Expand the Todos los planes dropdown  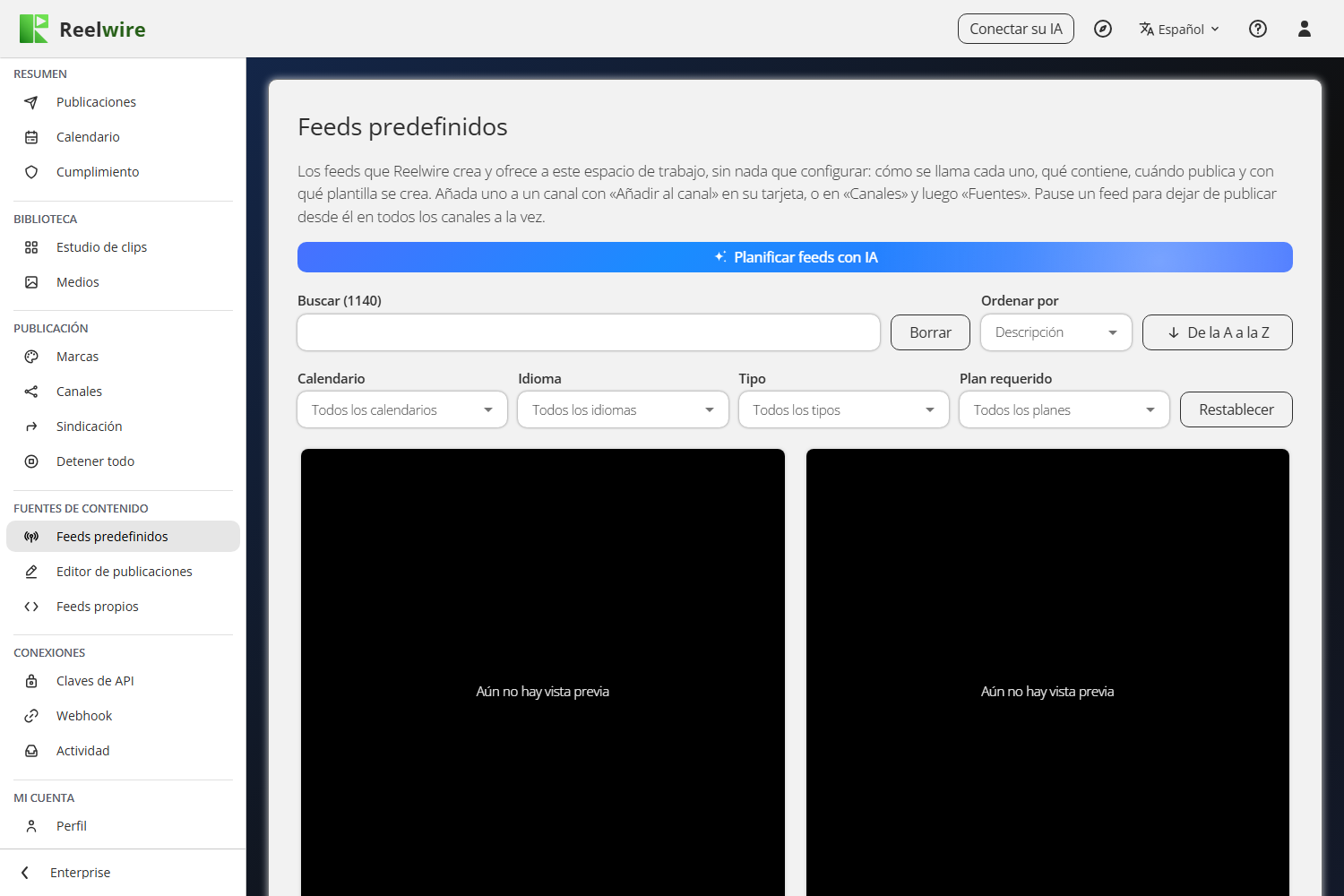coord(1064,409)
